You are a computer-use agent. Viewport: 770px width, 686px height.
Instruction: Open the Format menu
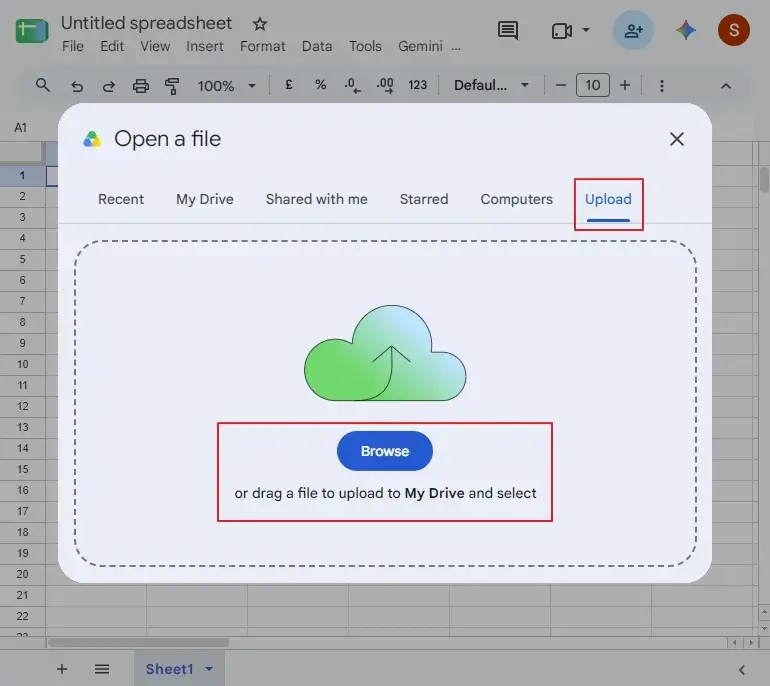[x=262, y=46]
